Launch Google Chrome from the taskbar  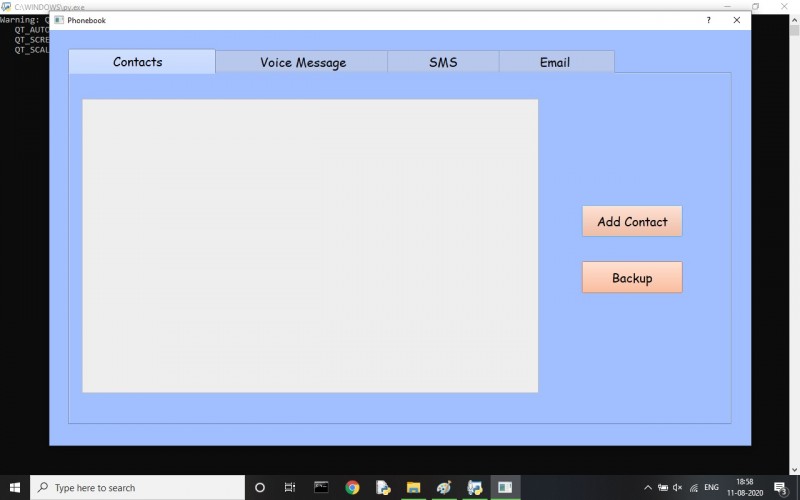pyautogui.click(x=352, y=488)
